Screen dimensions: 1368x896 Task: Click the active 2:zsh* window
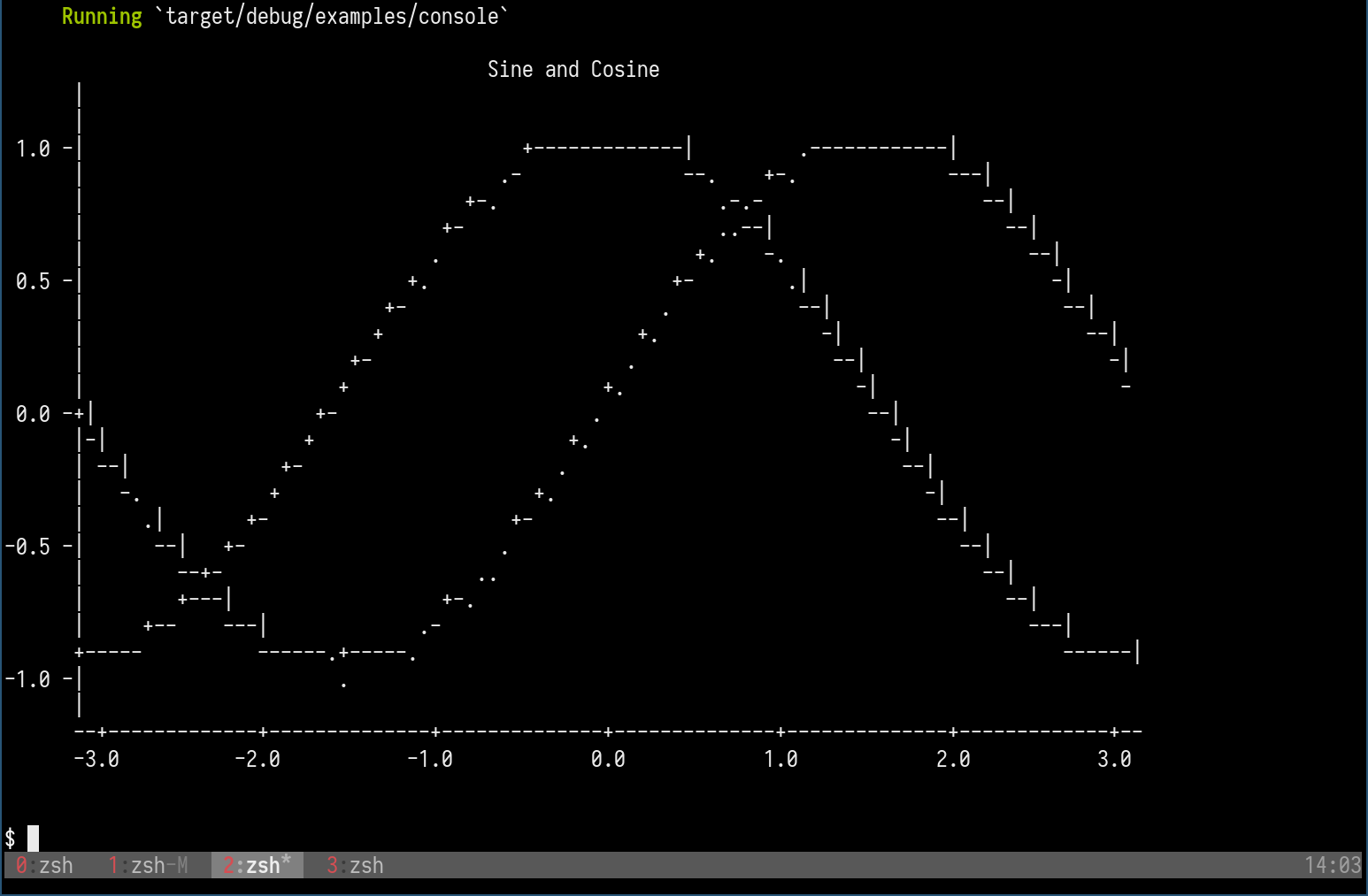[x=255, y=865]
